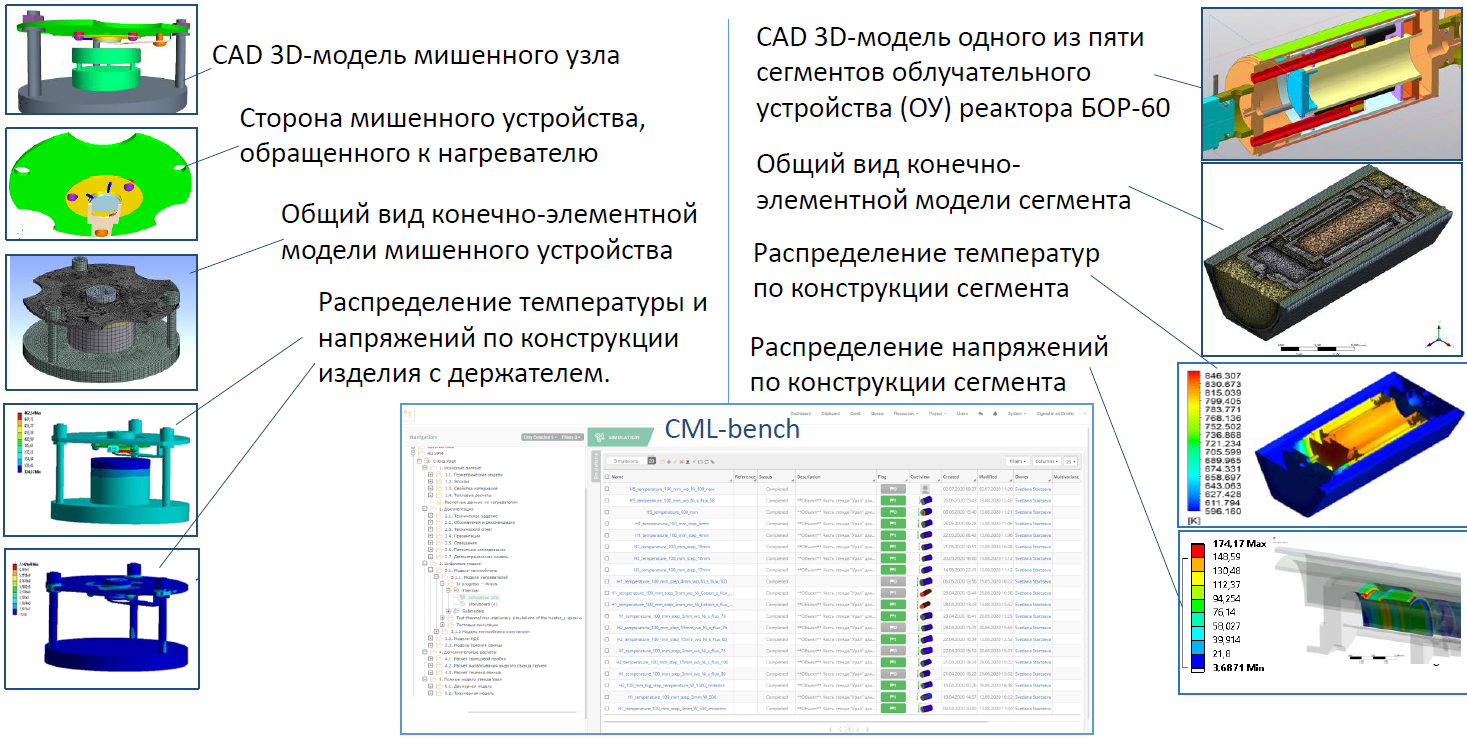Click the notifications bell icon
Viewport: 1467px width, 739px height.
pyautogui.click(x=993, y=412)
